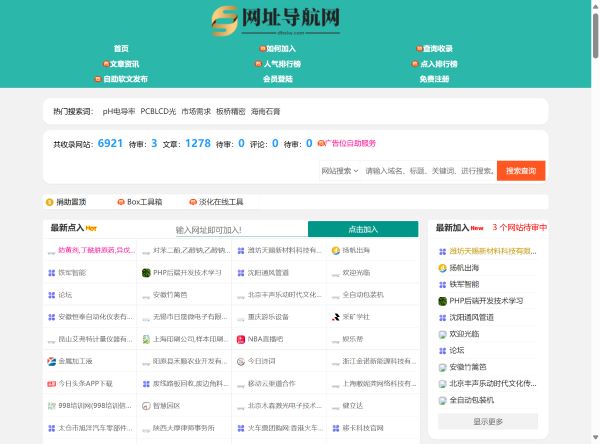Click the 网址导航网 site logo
The image size is (600, 444).
pos(276,20)
